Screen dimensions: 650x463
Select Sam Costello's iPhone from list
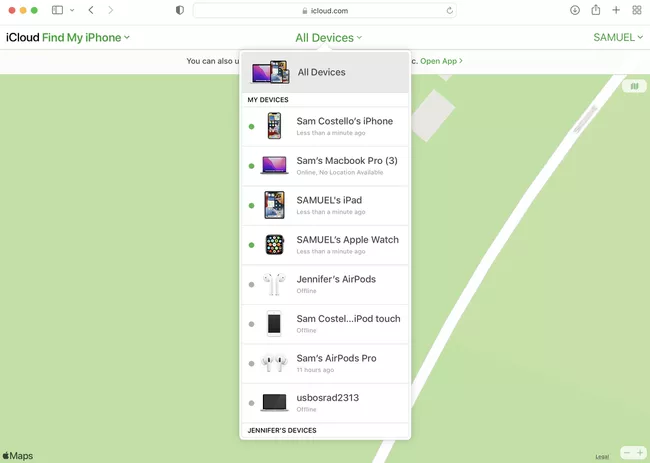pyautogui.click(x=344, y=126)
